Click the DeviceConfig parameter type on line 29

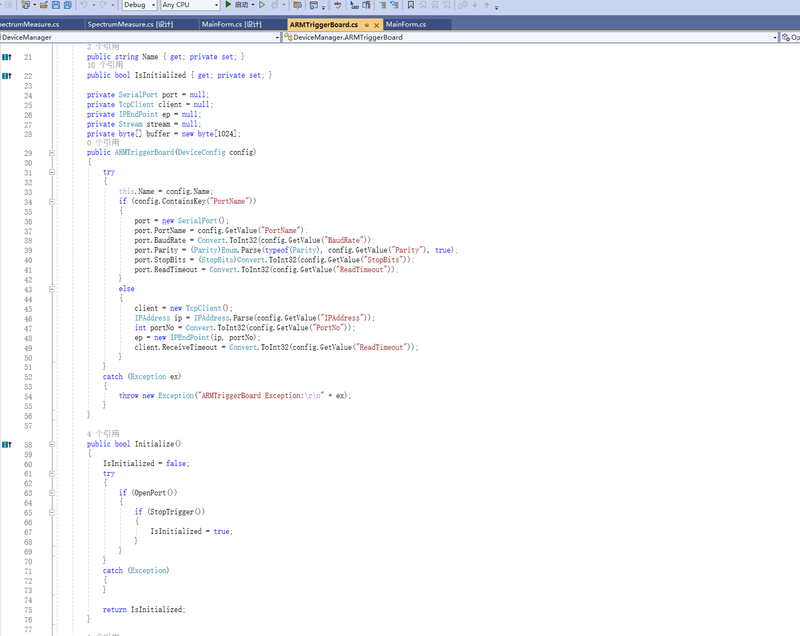tap(201, 152)
